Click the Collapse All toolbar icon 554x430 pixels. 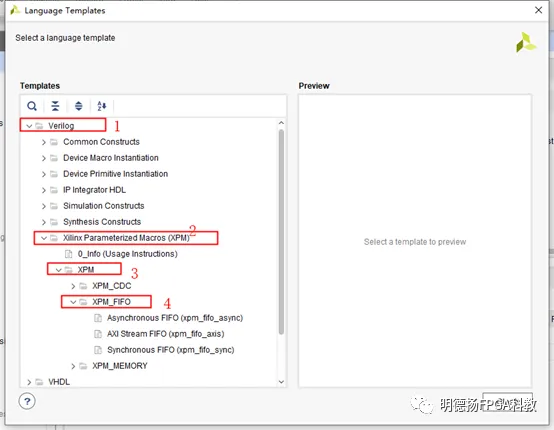[x=55, y=106]
